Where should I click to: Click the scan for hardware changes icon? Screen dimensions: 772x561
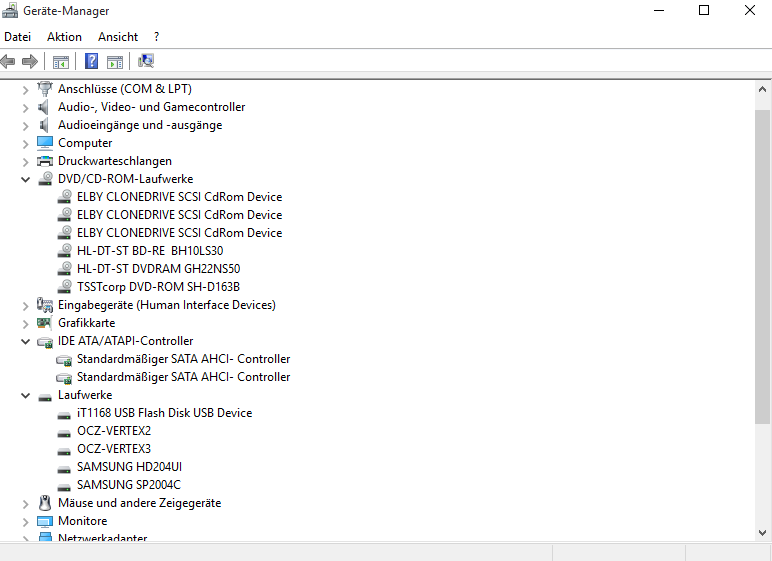(x=146, y=61)
